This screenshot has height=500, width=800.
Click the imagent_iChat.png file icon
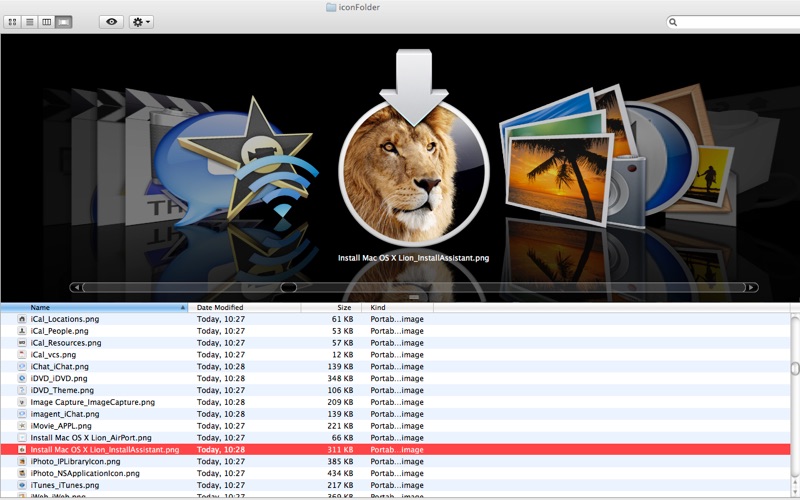(22, 414)
